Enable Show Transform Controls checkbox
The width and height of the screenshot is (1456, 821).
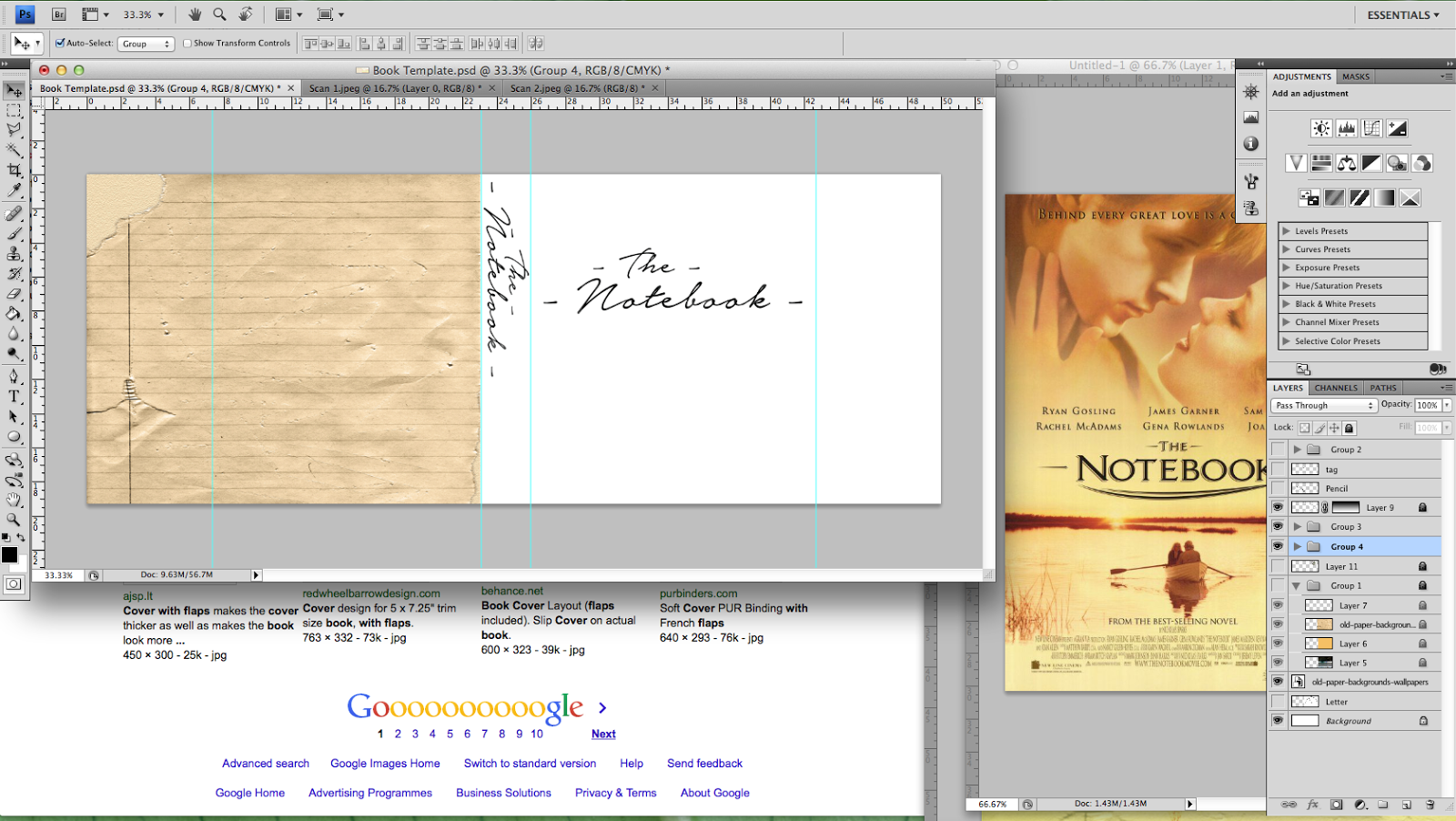[x=187, y=43]
